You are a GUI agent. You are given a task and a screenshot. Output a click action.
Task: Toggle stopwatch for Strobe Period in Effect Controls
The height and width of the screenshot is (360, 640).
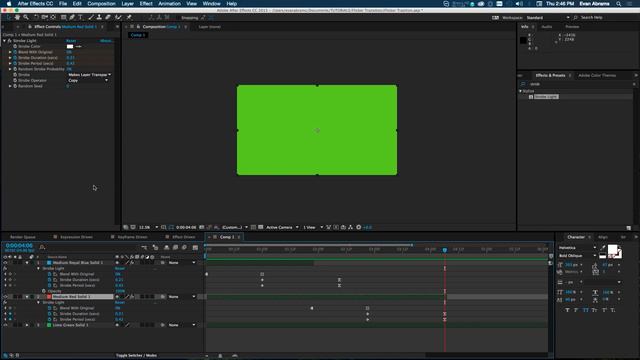pos(15,64)
